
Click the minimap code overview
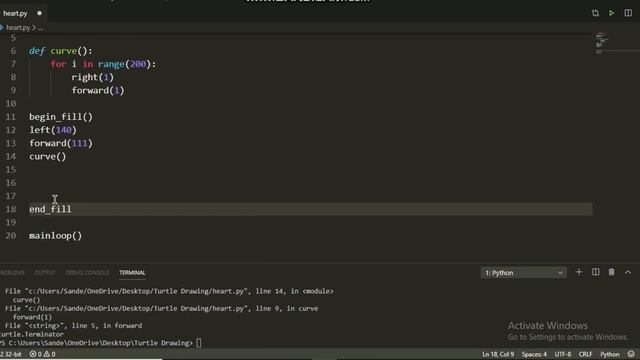602,43
